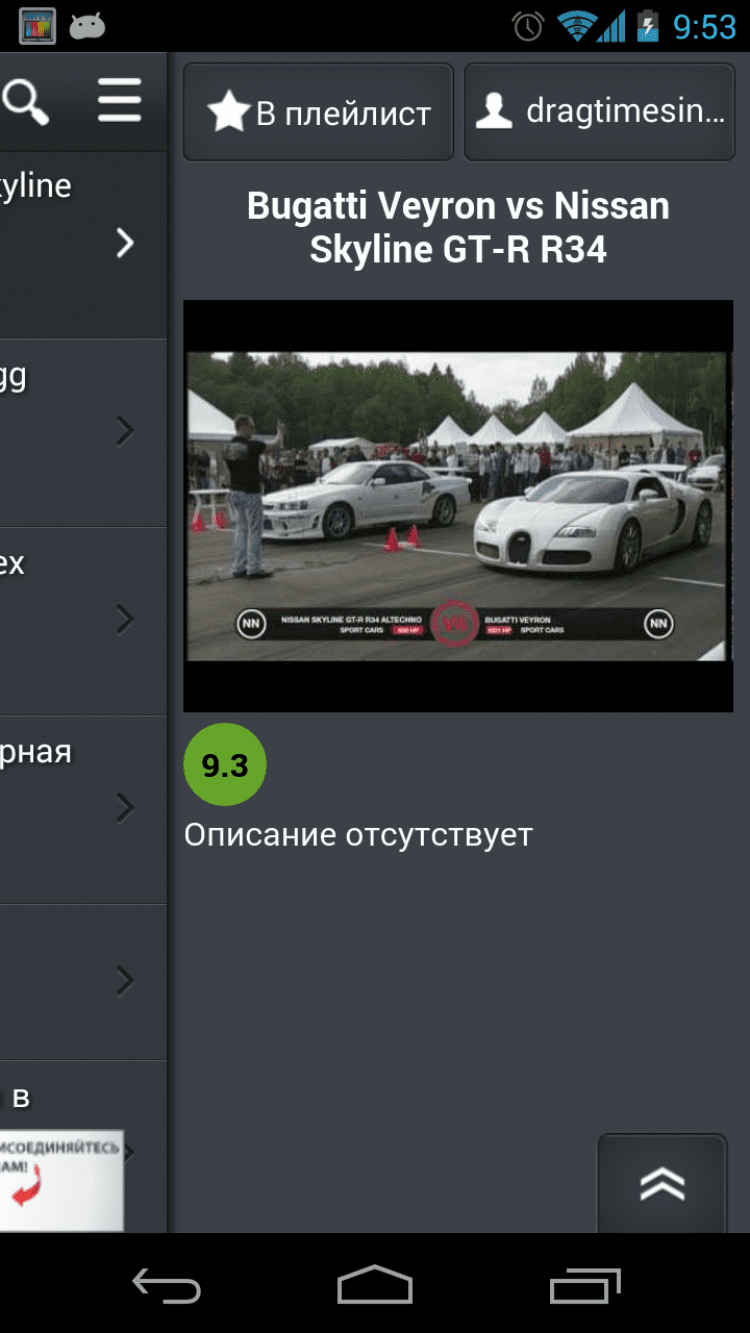750x1333 pixels.
Task: Add video via В плейлист button
Action: point(318,112)
